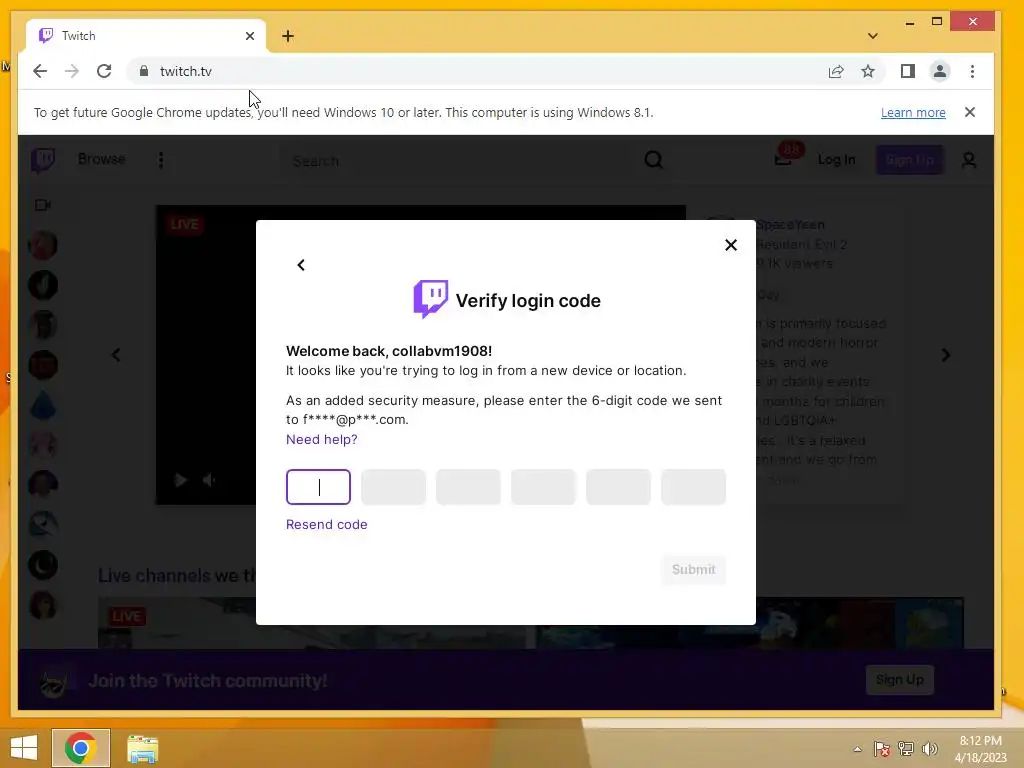Click the padlock site info icon
The width and height of the screenshot is (1024, 768).
pos(144,71)
